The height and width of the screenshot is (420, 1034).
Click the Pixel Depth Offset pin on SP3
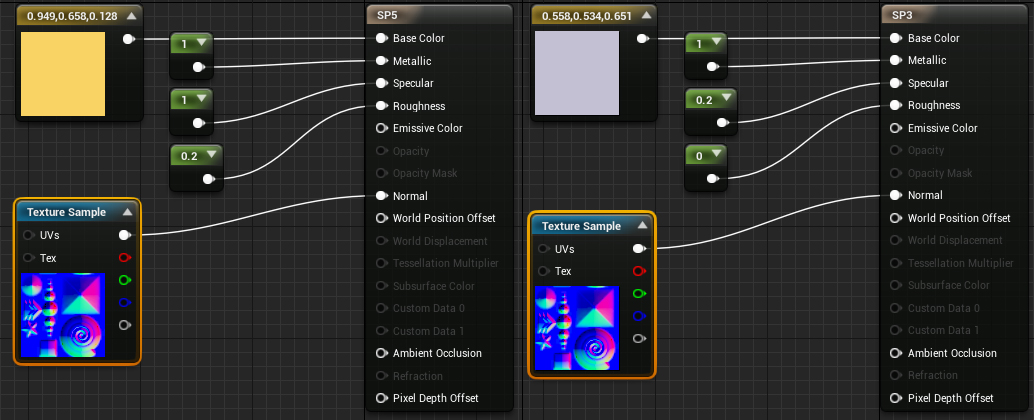[x=896, y=398]
